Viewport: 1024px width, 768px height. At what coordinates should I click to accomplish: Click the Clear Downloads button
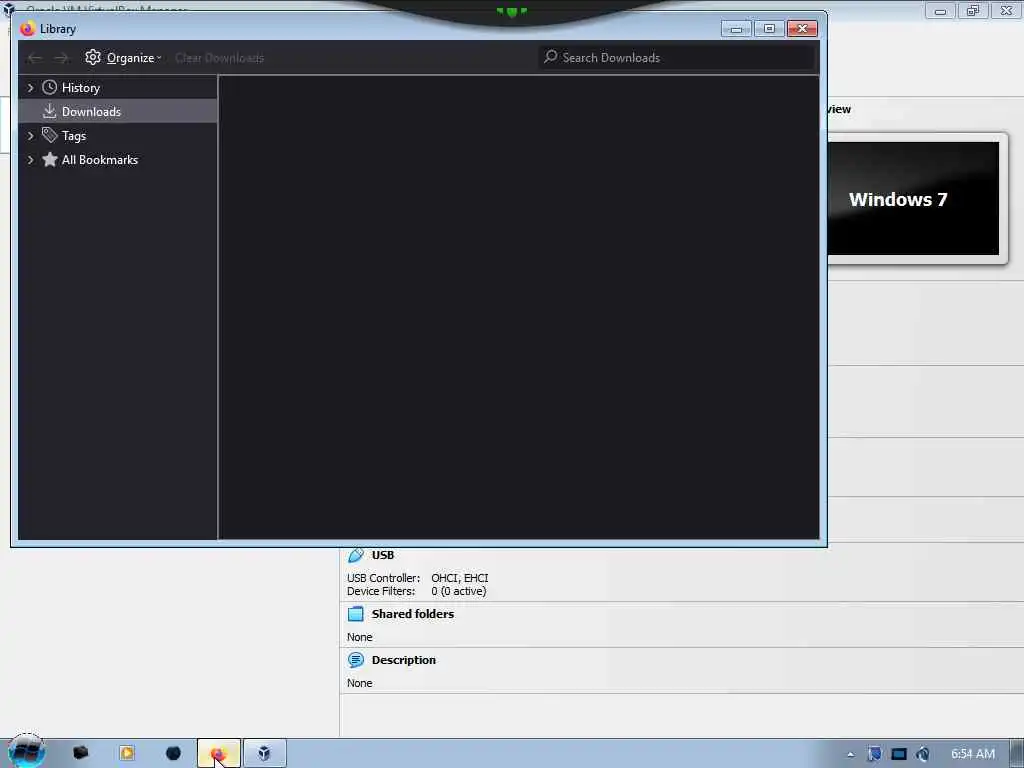pos(219,58)
